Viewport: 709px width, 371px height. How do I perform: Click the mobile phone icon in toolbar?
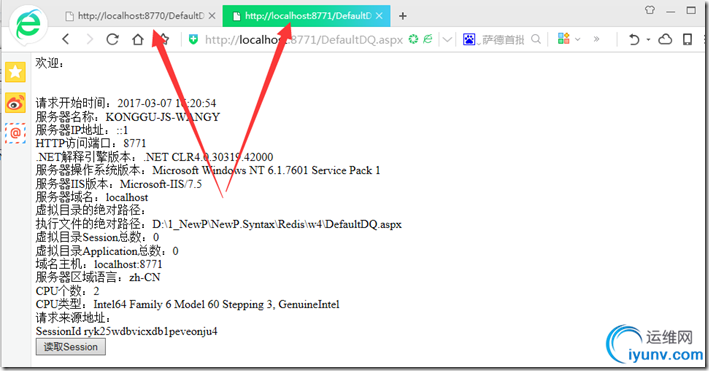point(687,39)
